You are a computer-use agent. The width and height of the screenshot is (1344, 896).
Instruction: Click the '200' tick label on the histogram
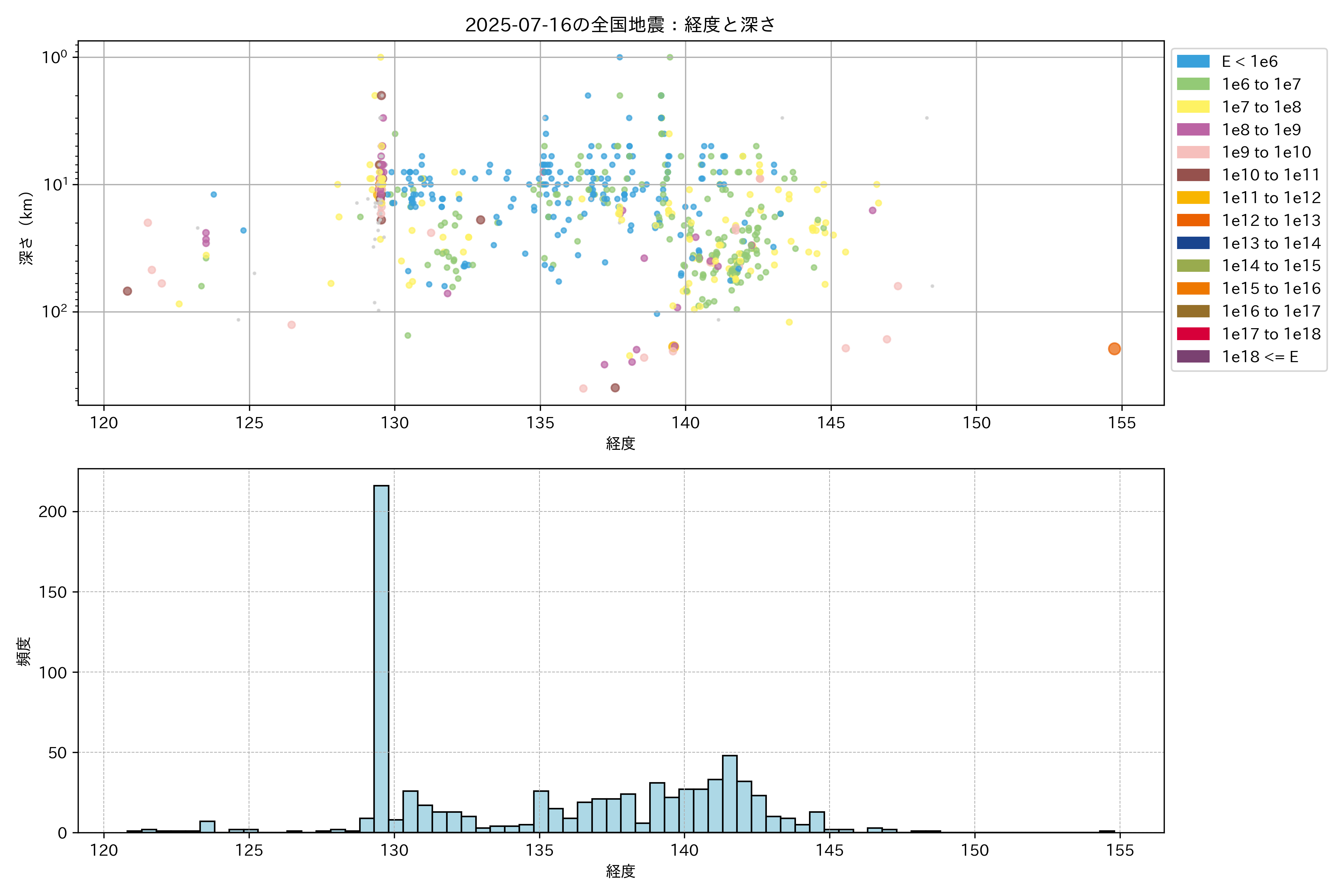point(53,511)
